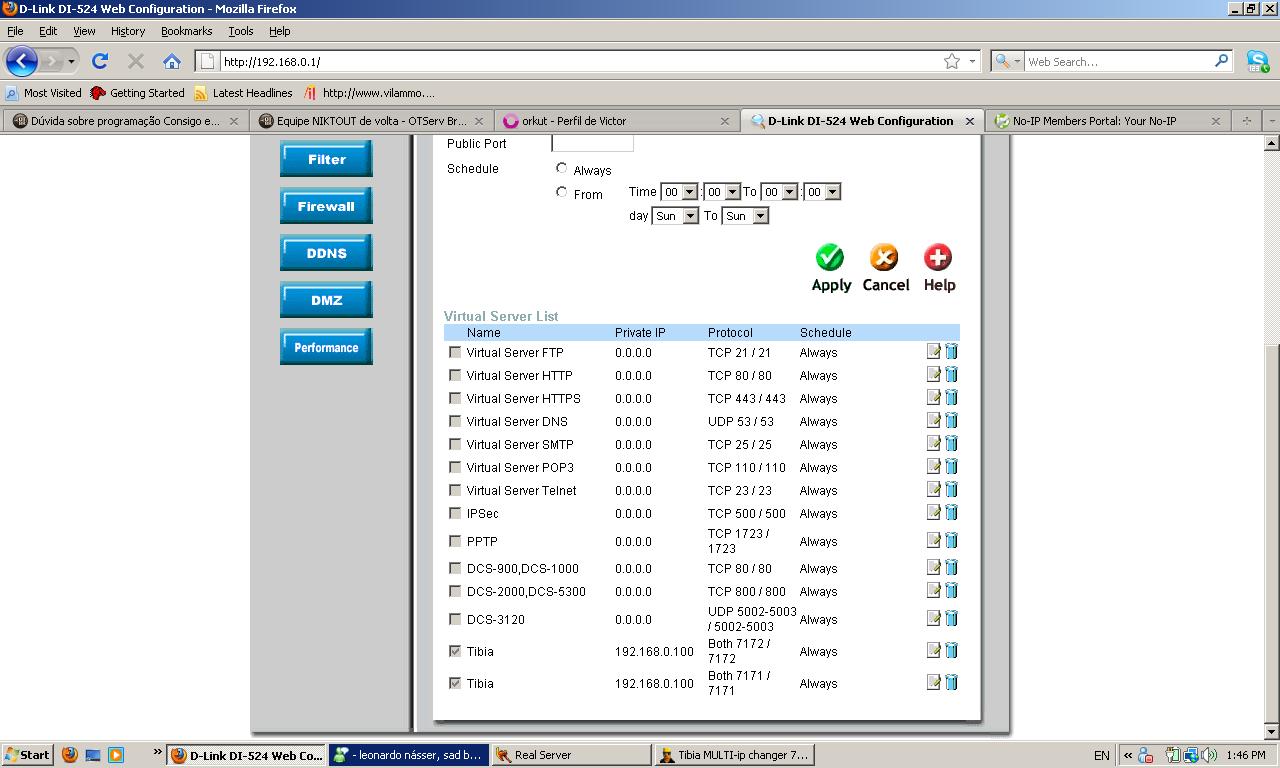Open the end minute time dropdown
The height and width of the screenshot is (768, 1280).
(822, 192)
